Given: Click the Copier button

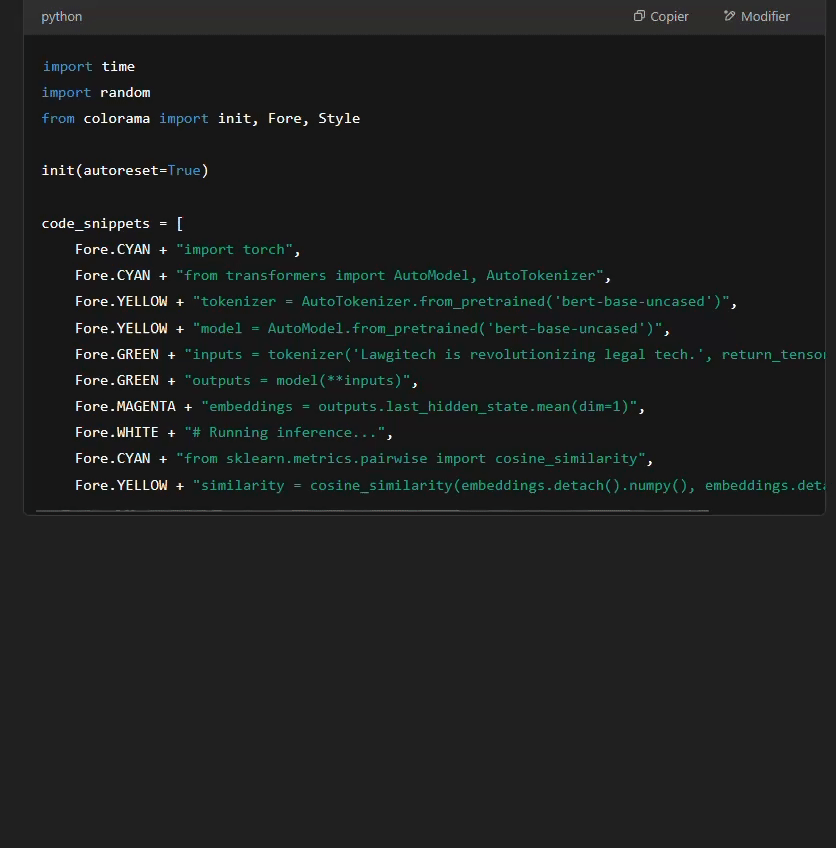Looking at the screenshot, I should coord(661,16).
